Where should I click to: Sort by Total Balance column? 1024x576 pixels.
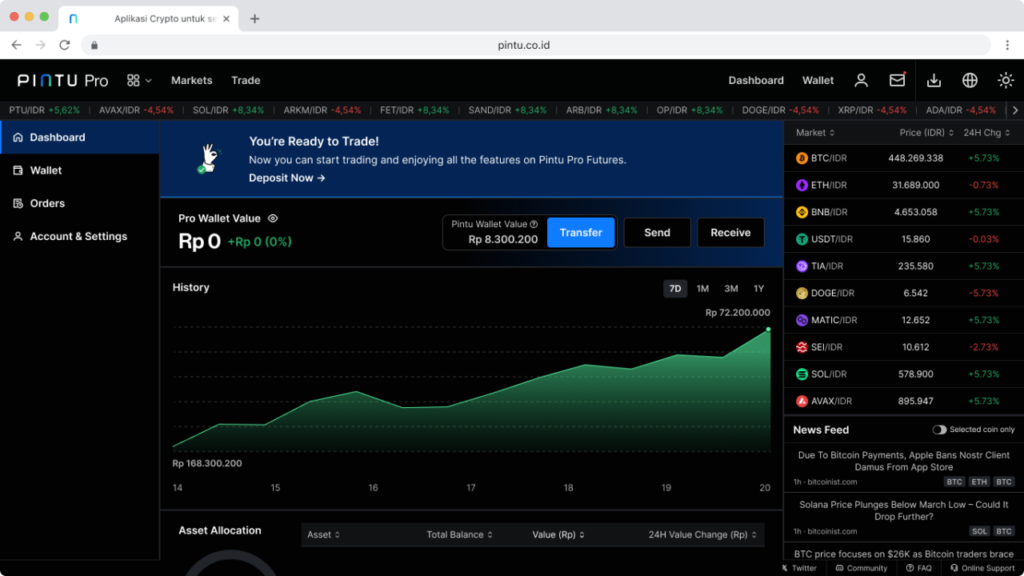point(459,534)
